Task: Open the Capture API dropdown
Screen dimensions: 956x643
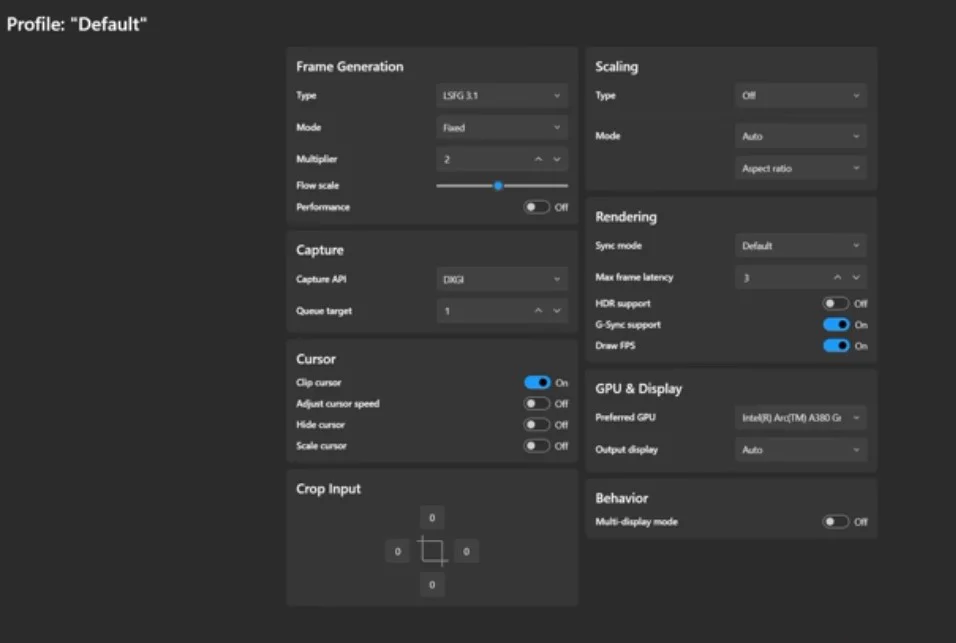Action: pos(502,280)
